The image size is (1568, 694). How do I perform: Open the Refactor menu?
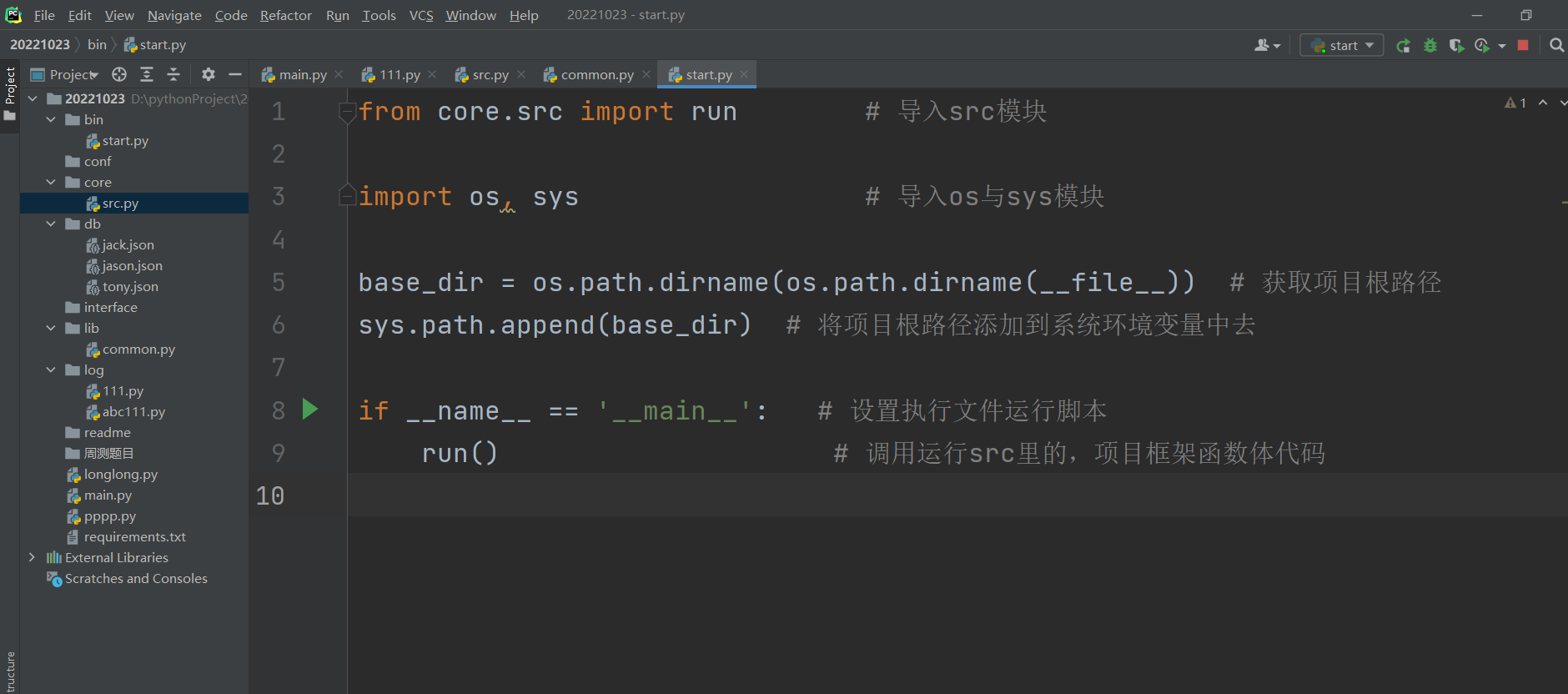click(285, 15)
